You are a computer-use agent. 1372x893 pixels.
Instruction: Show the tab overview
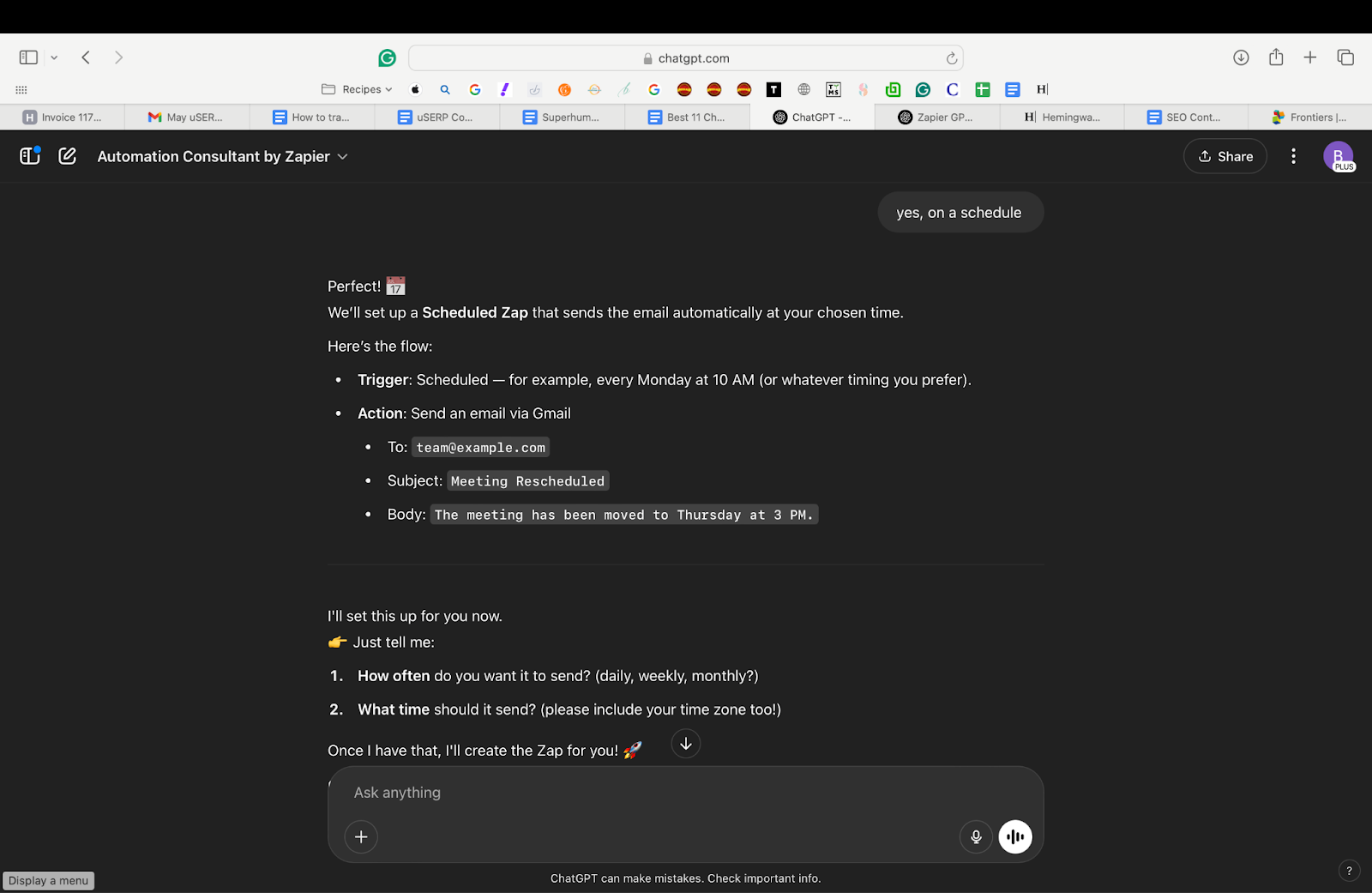click(x=1345, y=57)
